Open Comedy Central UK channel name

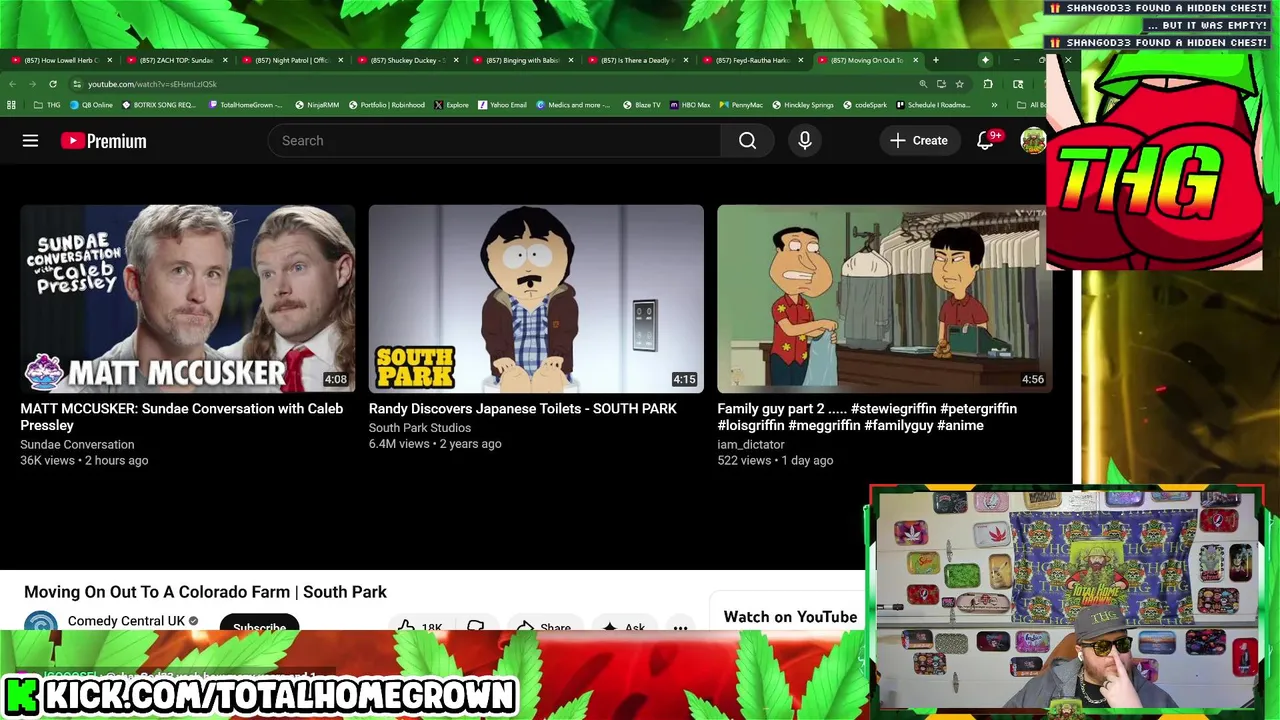coord(126,621)
